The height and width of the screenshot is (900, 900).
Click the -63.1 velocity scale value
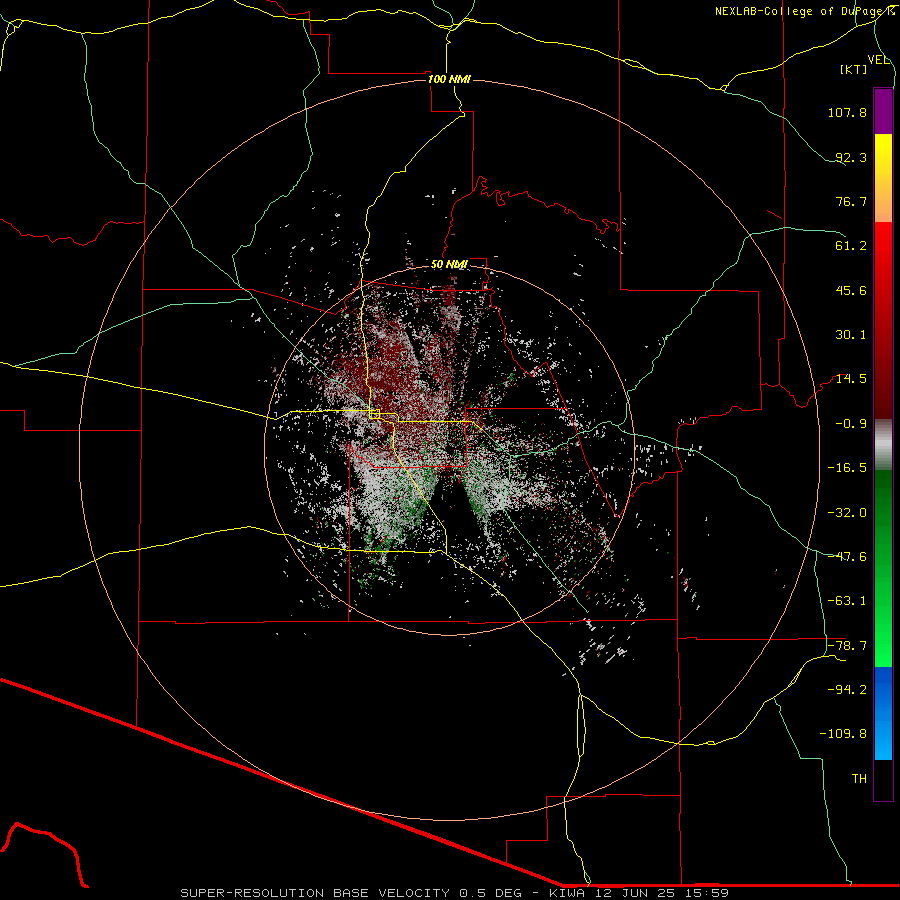coord(847,601)
